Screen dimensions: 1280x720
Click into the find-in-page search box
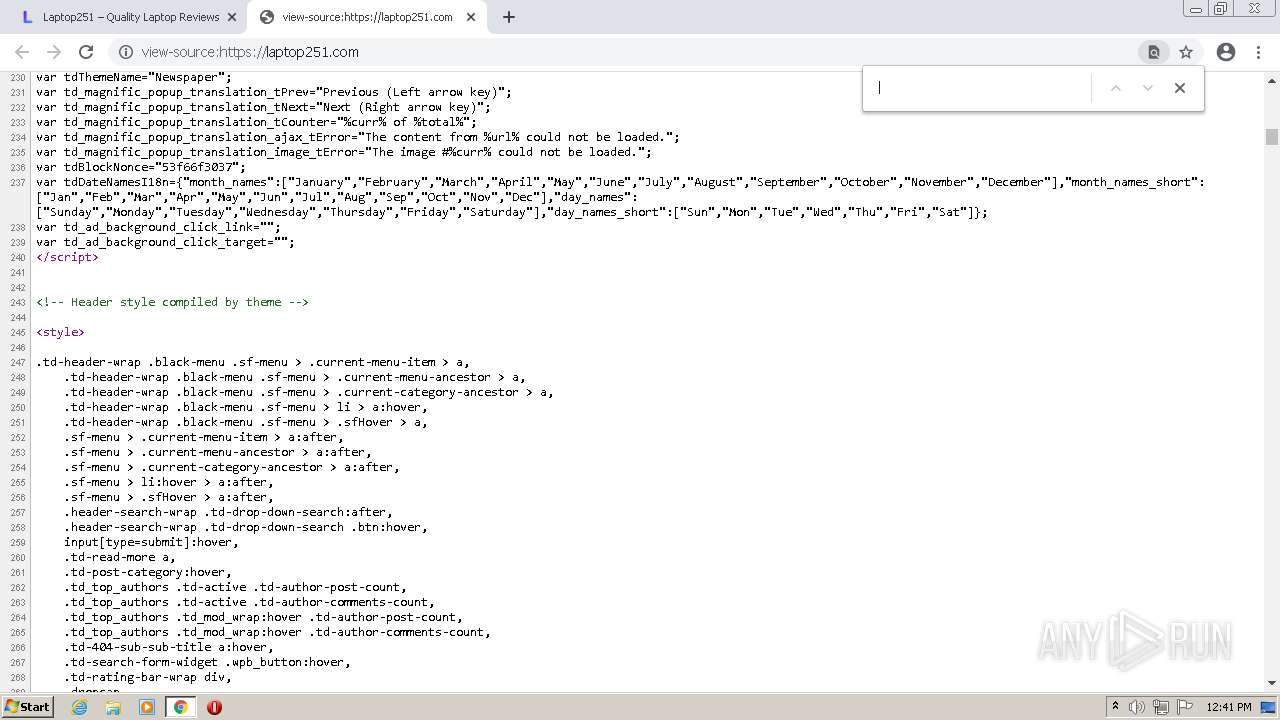click(982, 88)
